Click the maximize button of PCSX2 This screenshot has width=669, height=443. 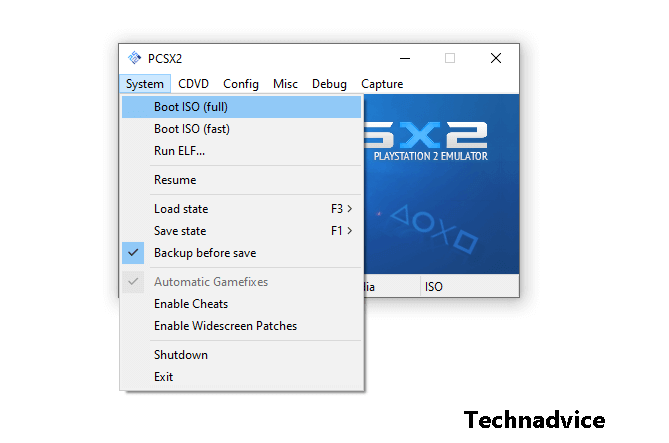pyautogui.click(x=450, y=58)
